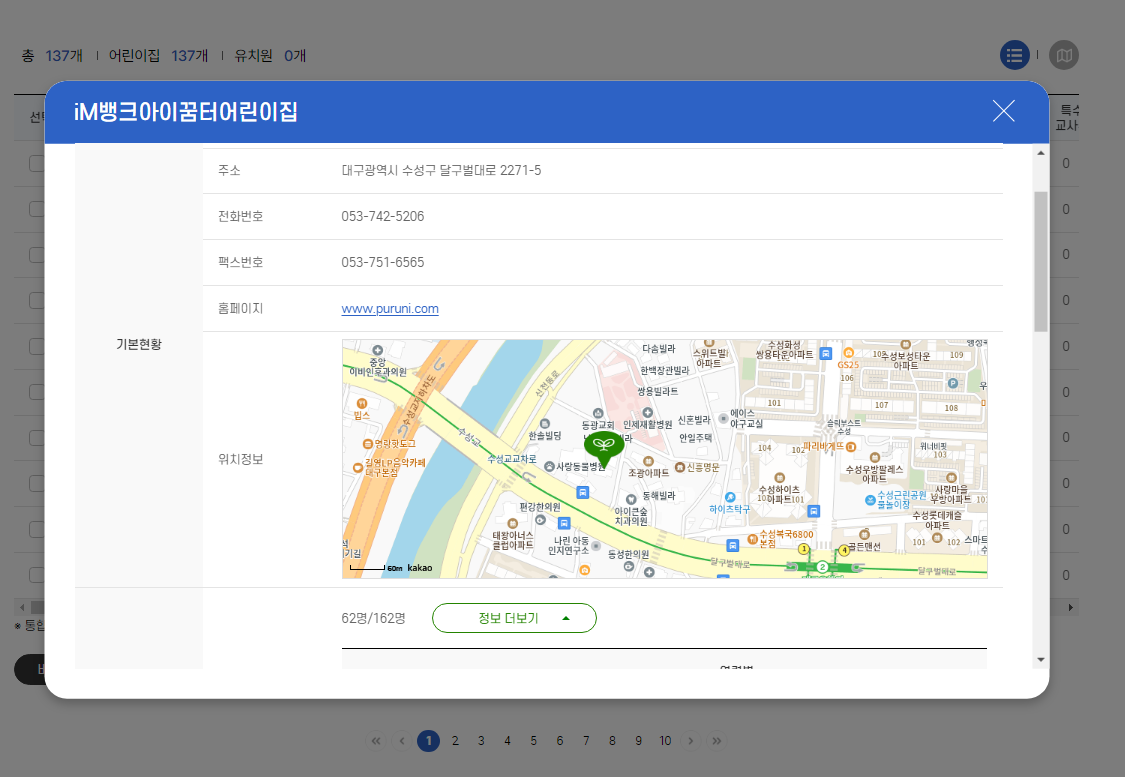The height and width of the screenshot is (777, 1125).
Task: Click the 유치원 0개 count text
Action: [x=270, y=55]
